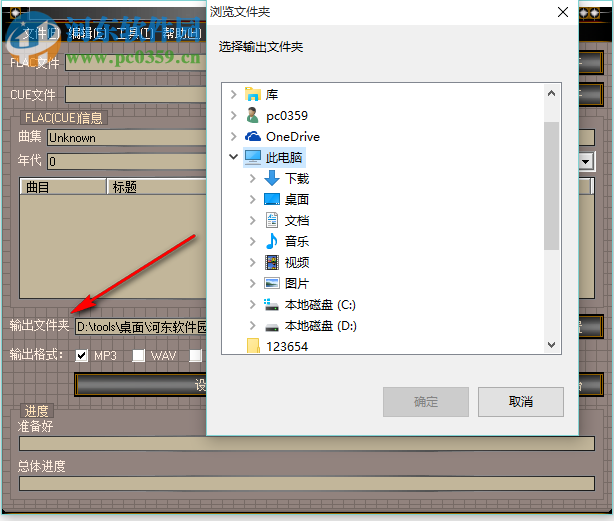The width and height of the screenshot is (614, 521).
Task: Select the 本地磁盘 (D:) tree item label
Action: pyautogui.click(x=320, y=325)
